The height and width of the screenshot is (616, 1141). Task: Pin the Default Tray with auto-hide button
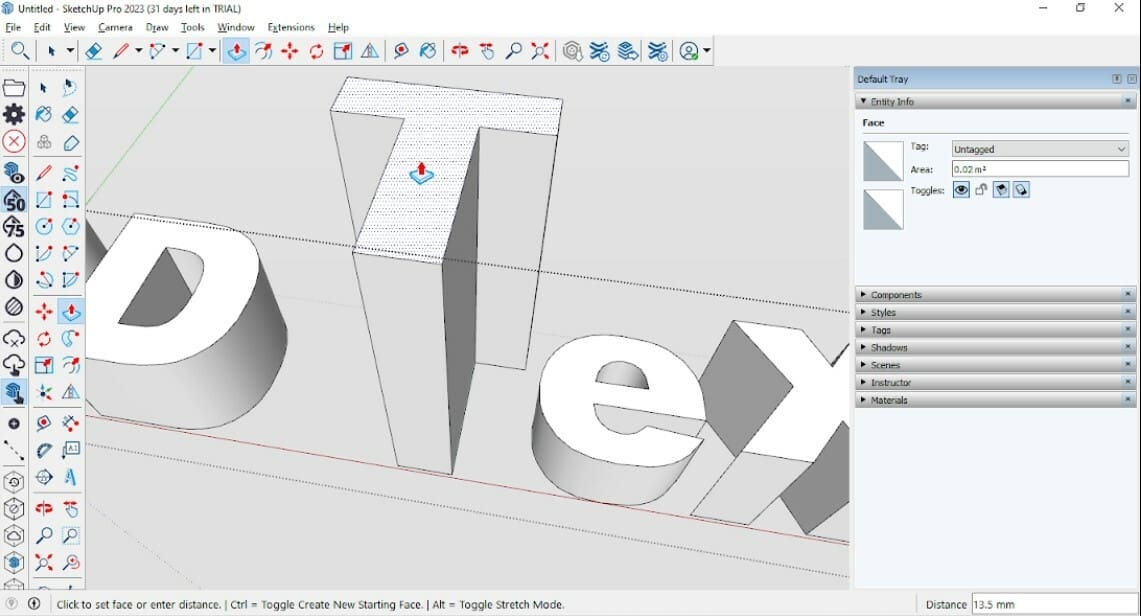tap(1116, 79)
